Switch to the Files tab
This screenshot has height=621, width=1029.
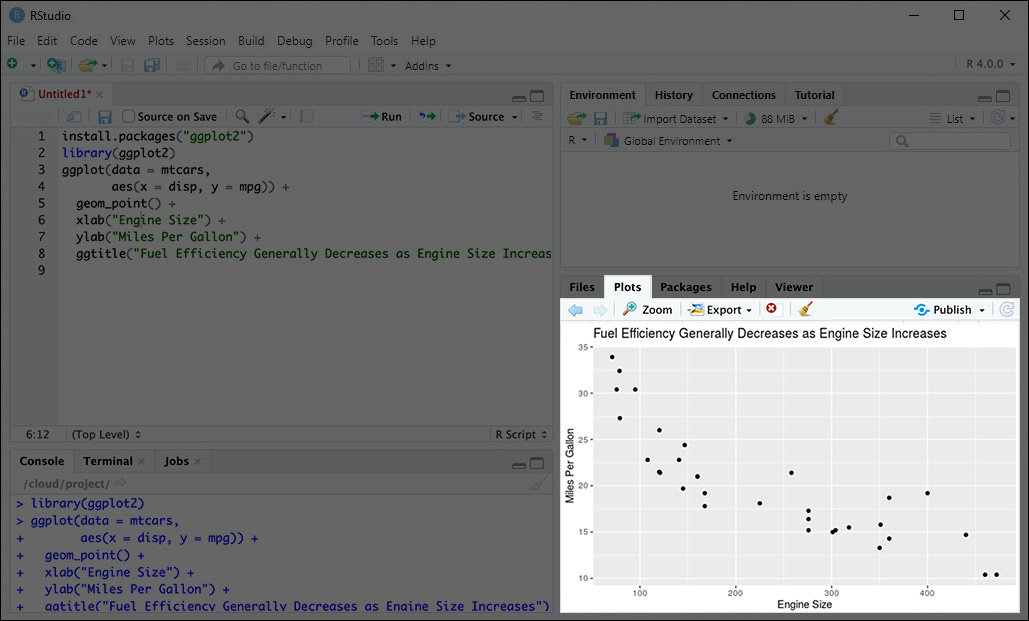pyautogui.click(x=581, y=287)
